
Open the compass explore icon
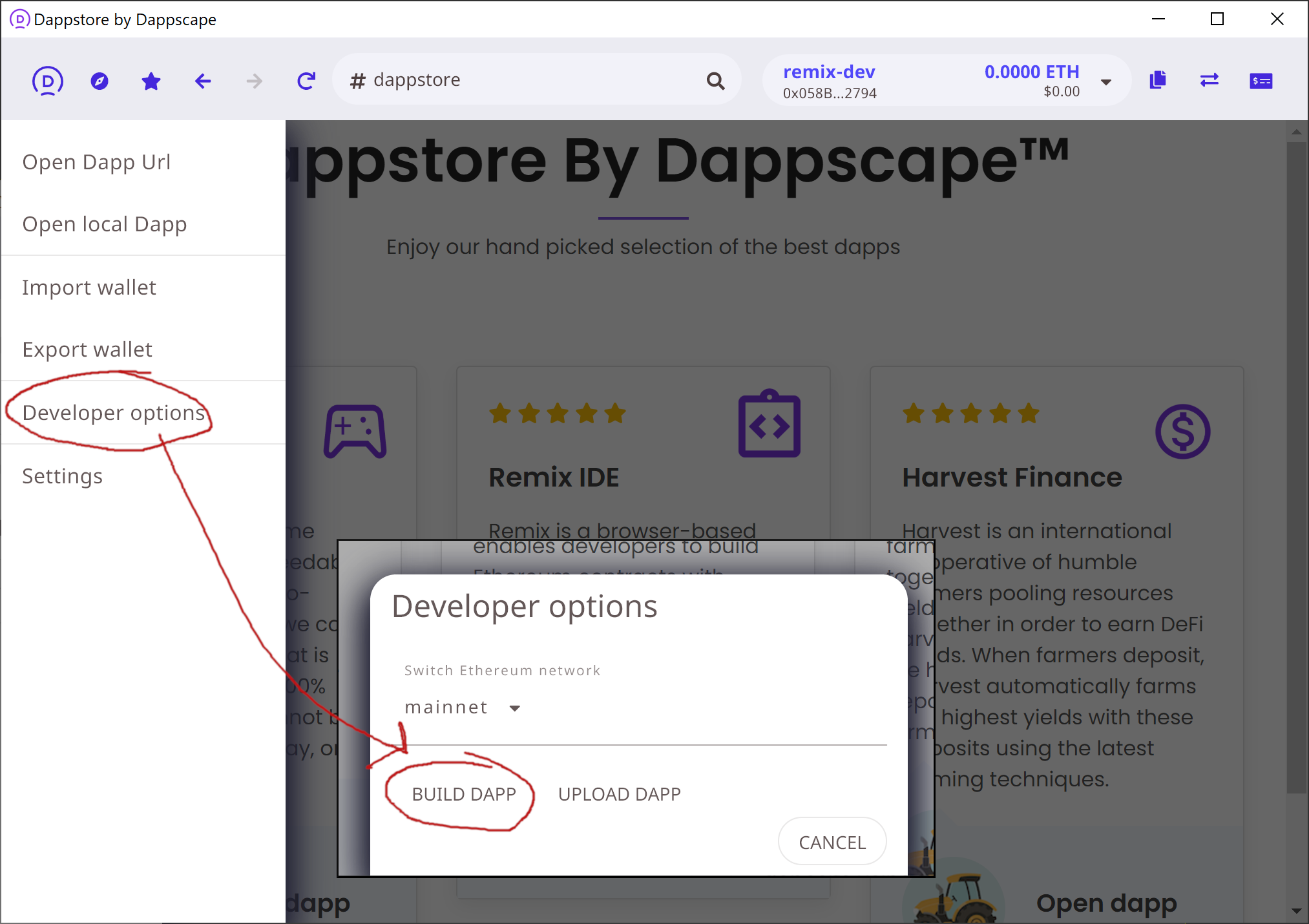point(99,81)
